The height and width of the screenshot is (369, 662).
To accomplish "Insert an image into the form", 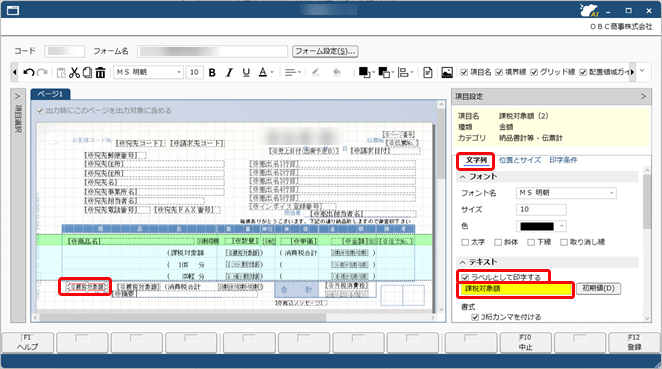I will click(447, 73).
